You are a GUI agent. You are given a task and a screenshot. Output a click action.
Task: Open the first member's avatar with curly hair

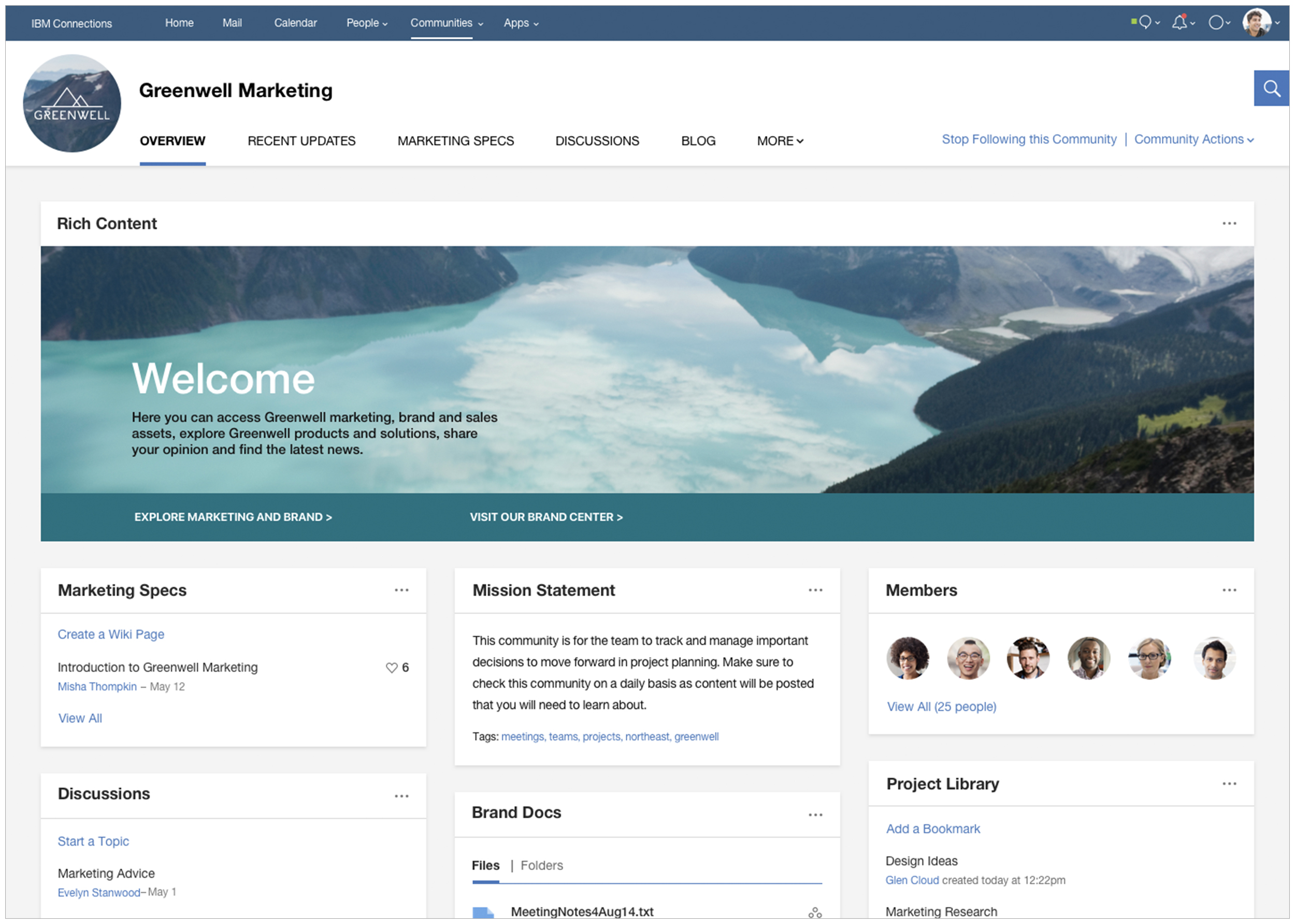(908, 658)
